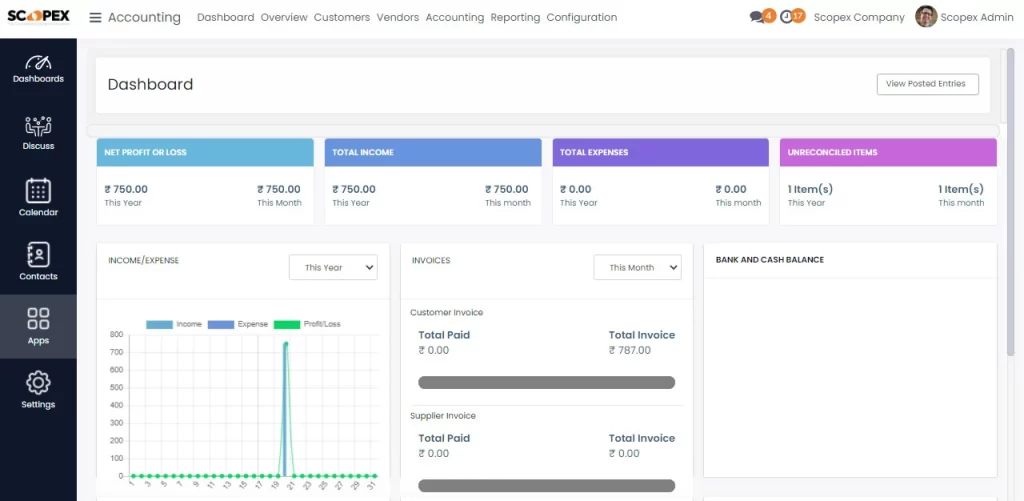This screenshot has width=1024, height=501.
Task: Click the Total Income card header
Action: pos(433,152)
